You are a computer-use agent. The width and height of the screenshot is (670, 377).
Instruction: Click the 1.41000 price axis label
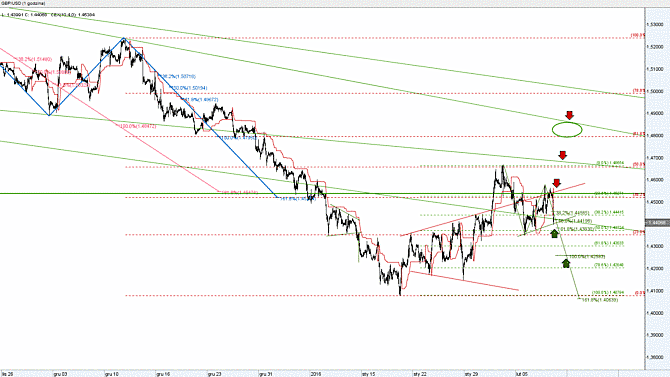pos(657,291)
